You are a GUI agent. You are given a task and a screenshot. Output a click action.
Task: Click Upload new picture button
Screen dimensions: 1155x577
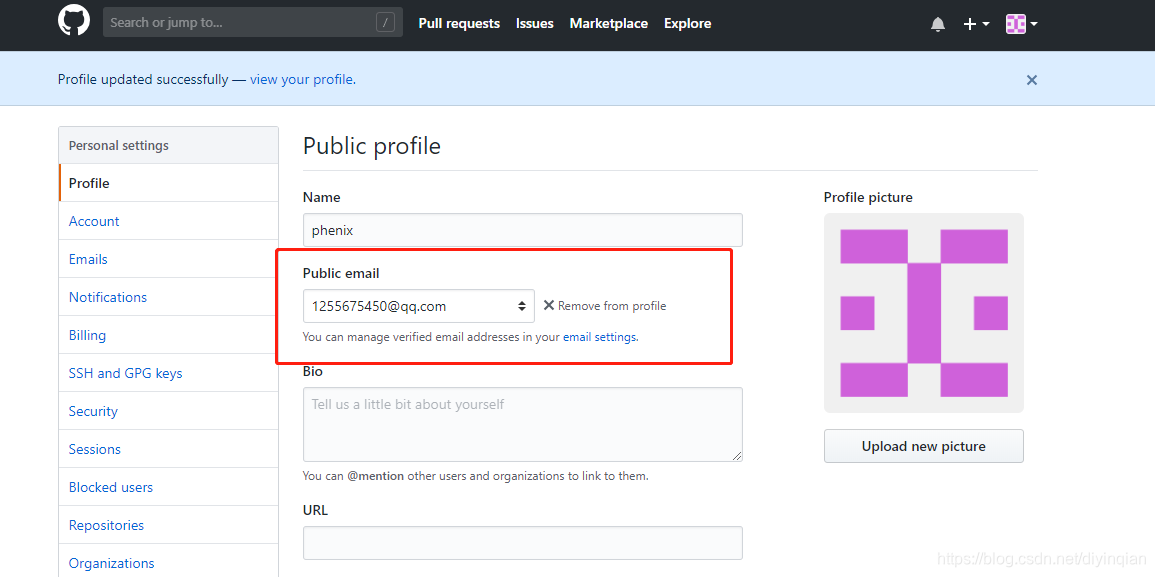pos(924,446)
